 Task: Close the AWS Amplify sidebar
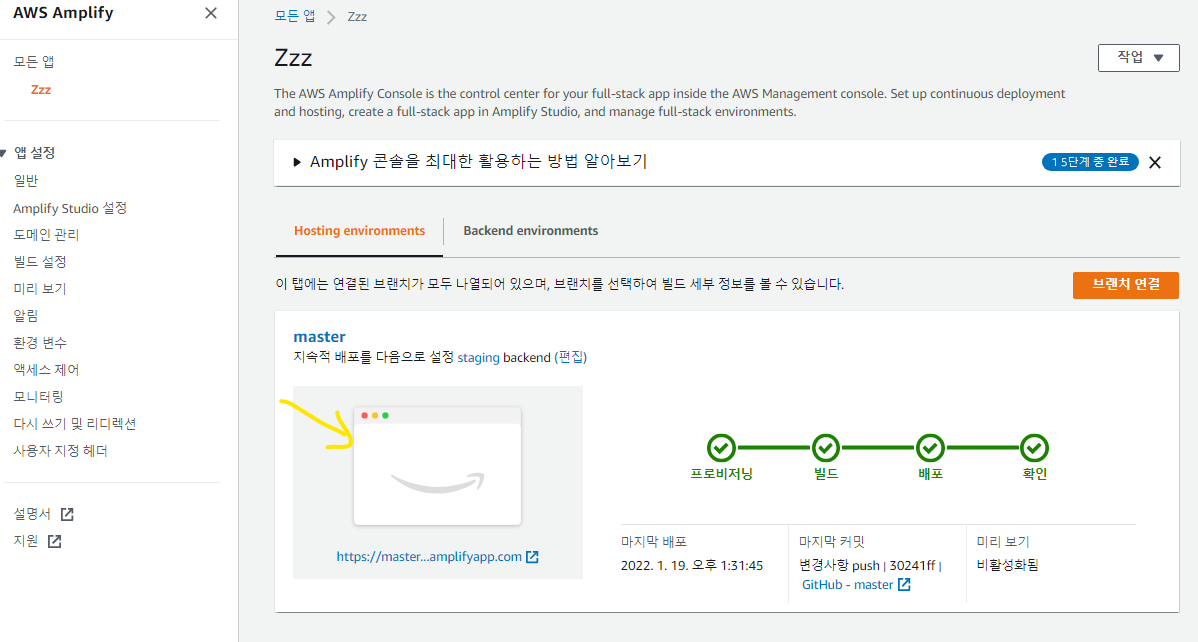tap(211, 13)
